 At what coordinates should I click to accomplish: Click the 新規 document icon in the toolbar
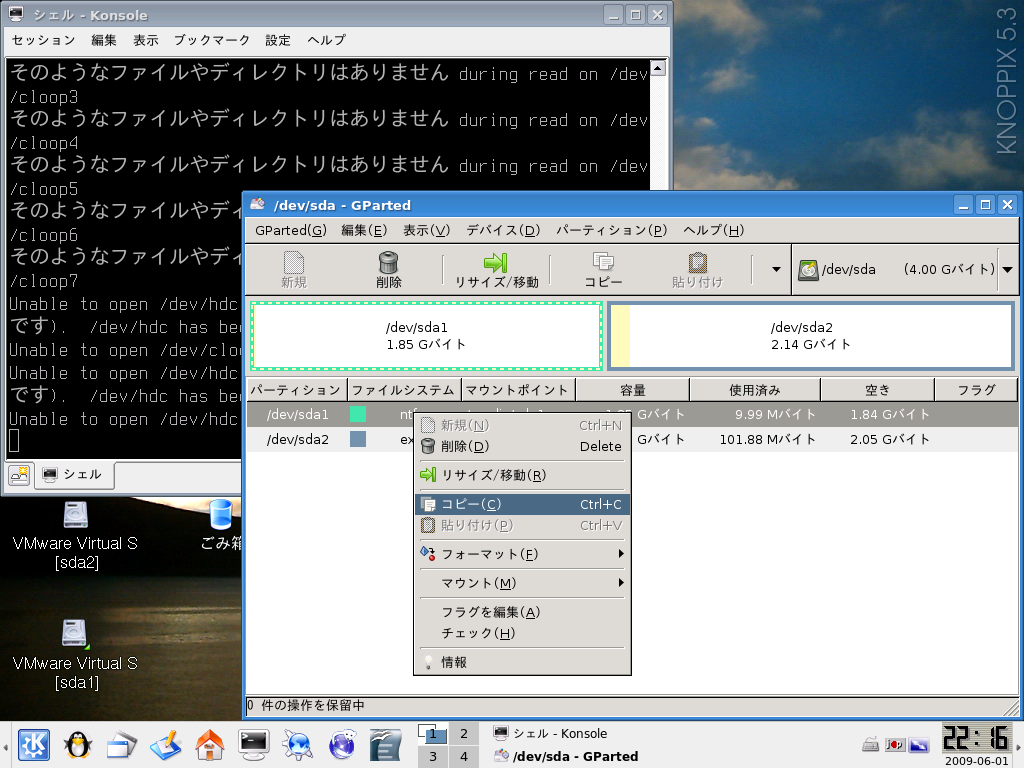click(294, 262)
